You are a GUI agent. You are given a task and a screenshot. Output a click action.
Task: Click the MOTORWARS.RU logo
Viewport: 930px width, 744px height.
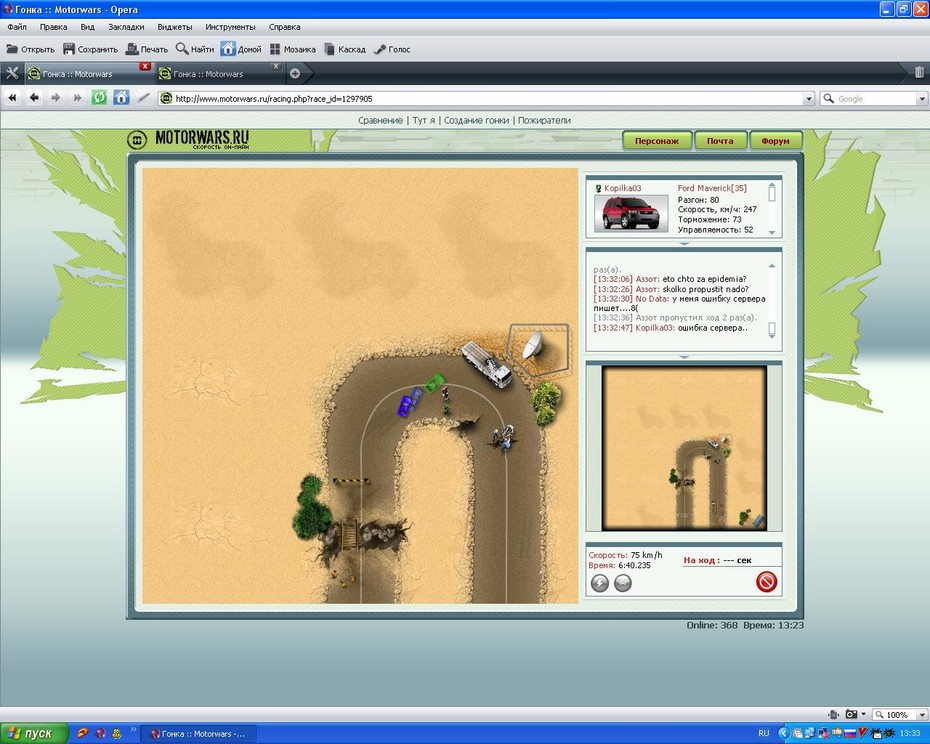(189, 139)
